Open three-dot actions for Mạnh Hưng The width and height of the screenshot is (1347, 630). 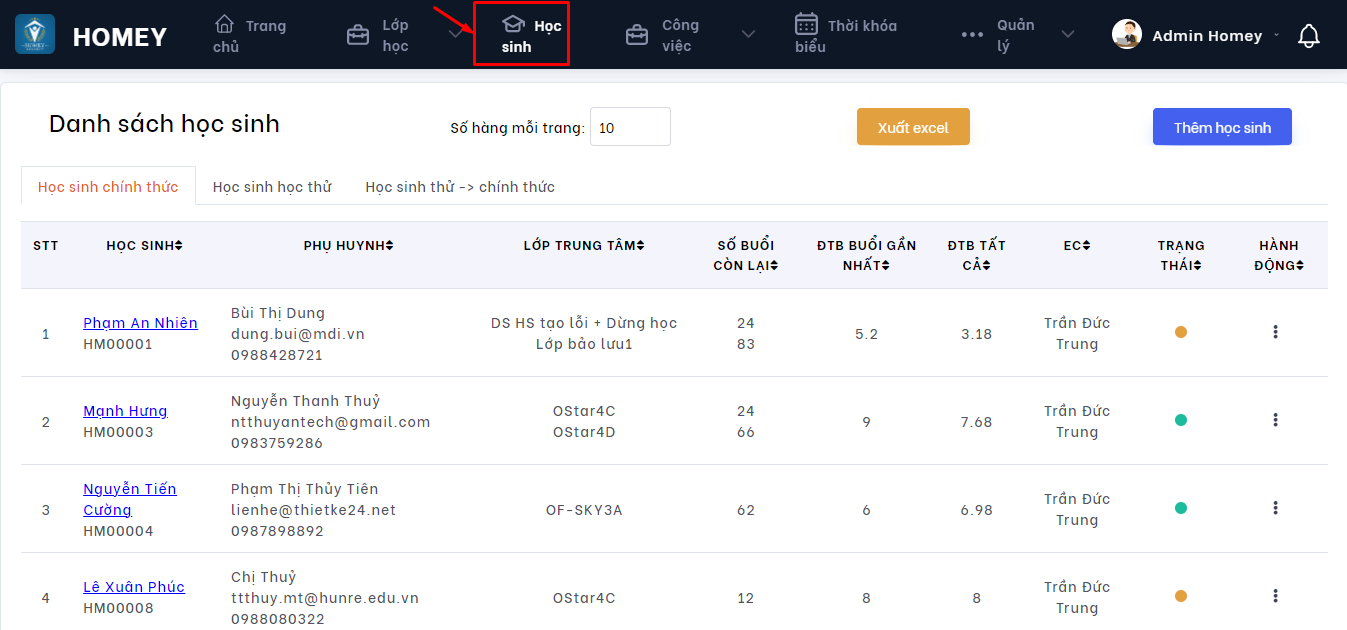[1275, 420]
